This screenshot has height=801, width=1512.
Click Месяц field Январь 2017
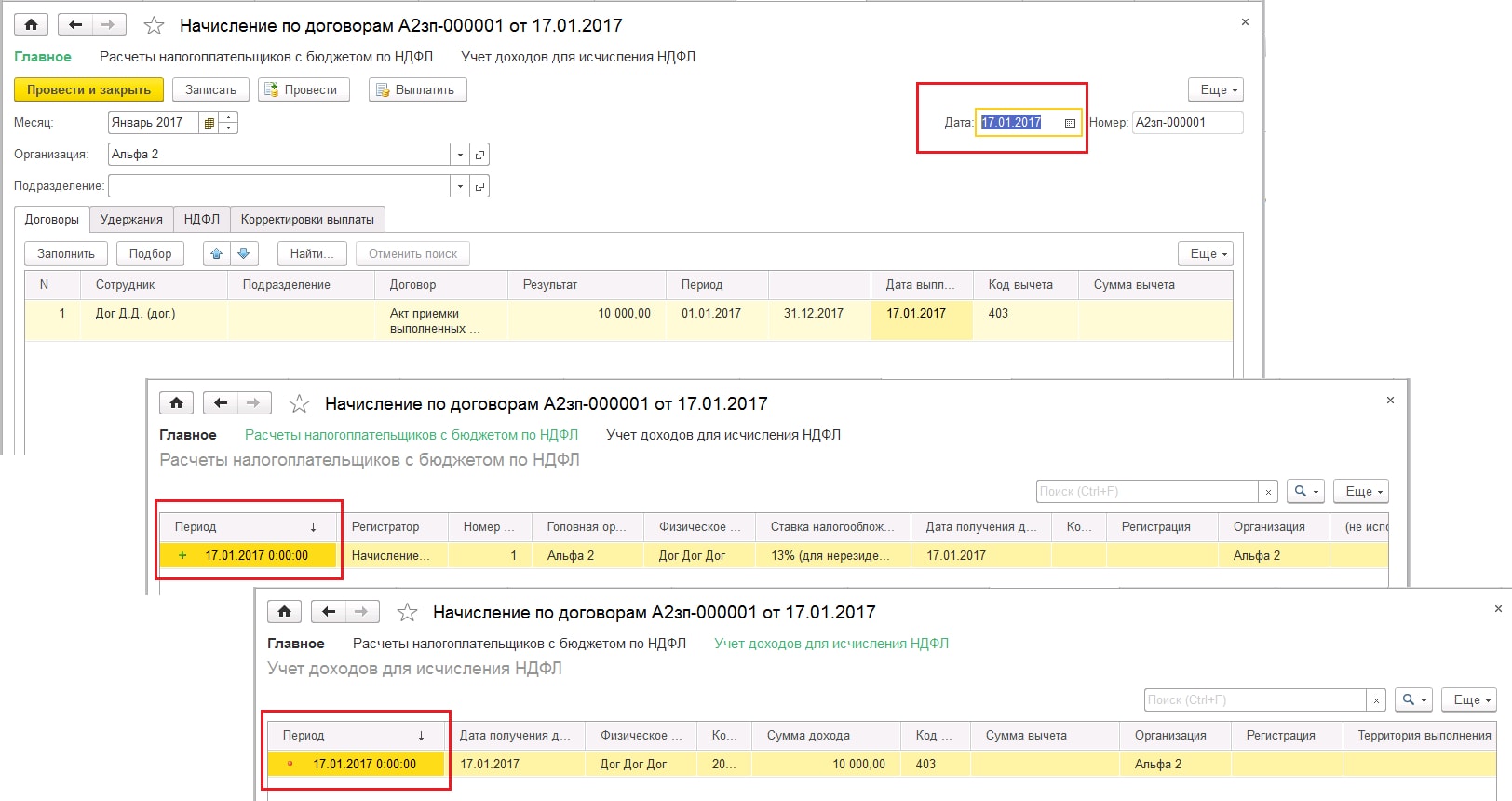153,123
